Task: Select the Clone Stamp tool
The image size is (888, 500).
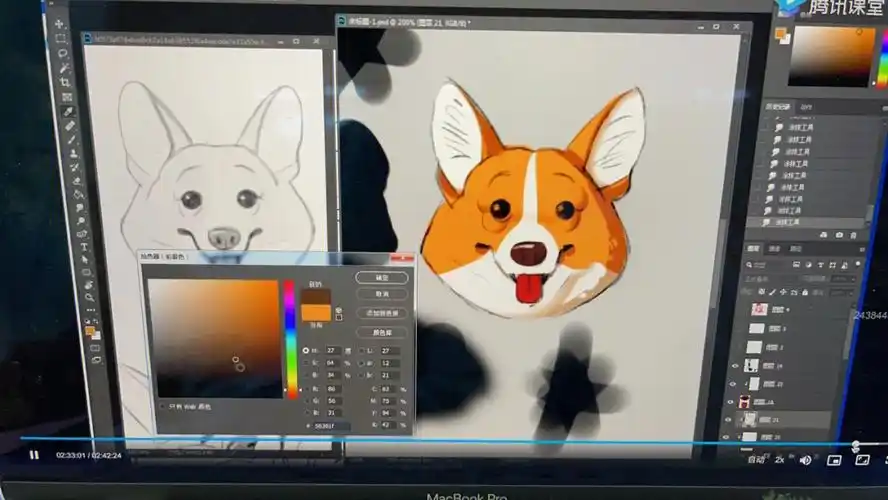Action: point(73,153)
